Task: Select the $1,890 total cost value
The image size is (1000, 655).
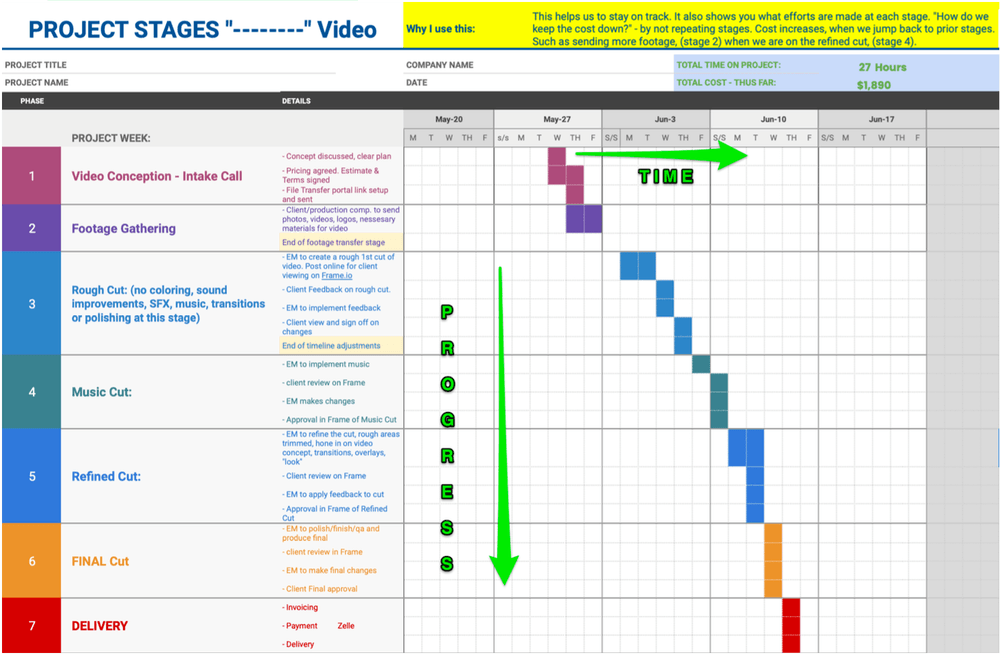Action: click(873, 85)
